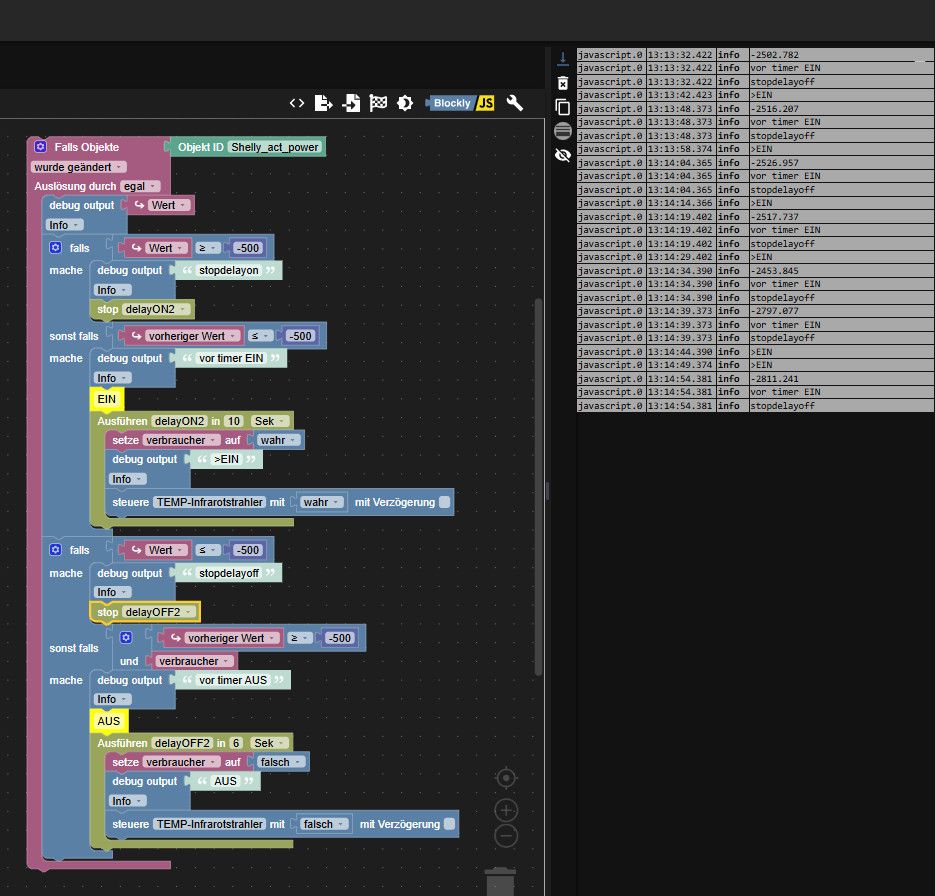Open the wrench settings icon
The width and height of the screenshot is (935, 896).
(x=515, y=103)
